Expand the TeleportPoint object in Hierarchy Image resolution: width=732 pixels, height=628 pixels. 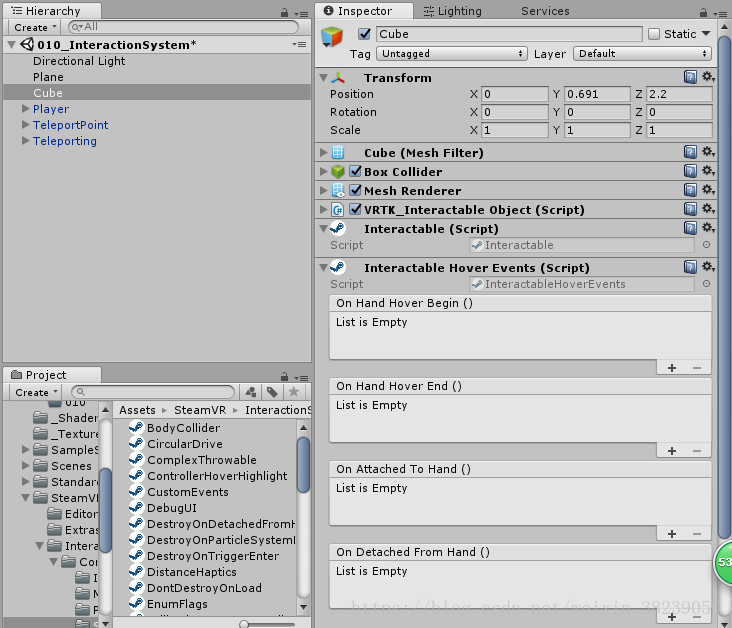[x=26, y=125]
